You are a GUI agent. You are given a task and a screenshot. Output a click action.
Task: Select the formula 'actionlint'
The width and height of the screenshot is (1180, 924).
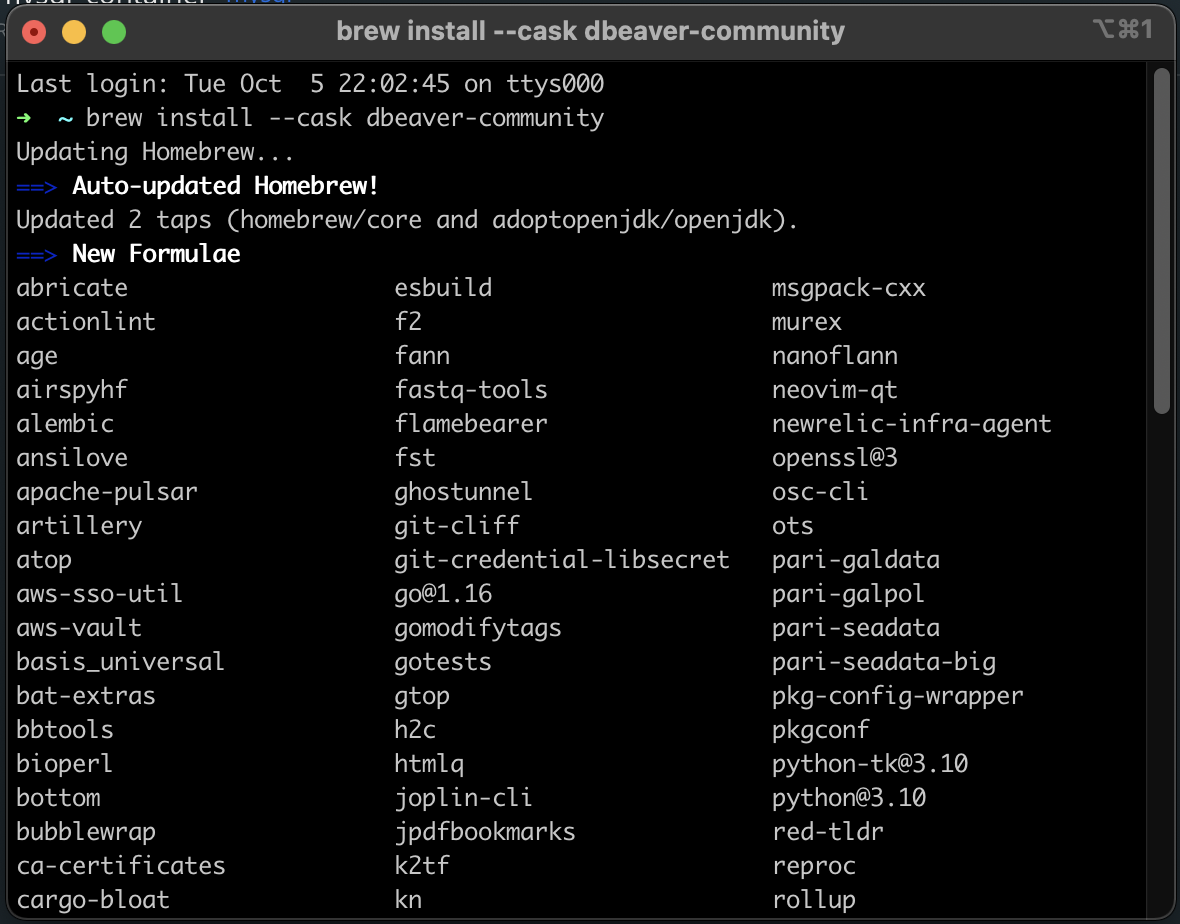86,322
